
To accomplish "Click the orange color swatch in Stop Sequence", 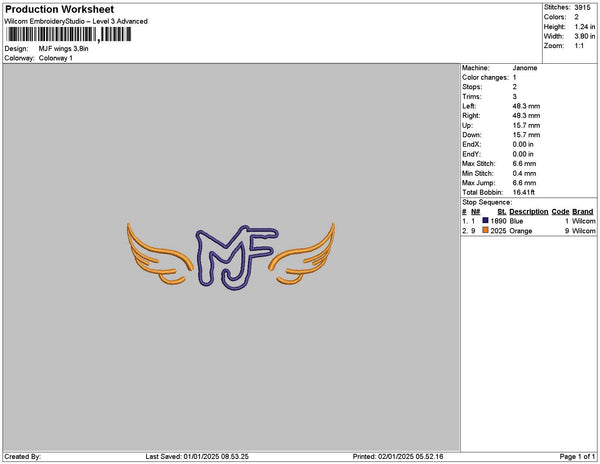I will (x=485, y=230).
